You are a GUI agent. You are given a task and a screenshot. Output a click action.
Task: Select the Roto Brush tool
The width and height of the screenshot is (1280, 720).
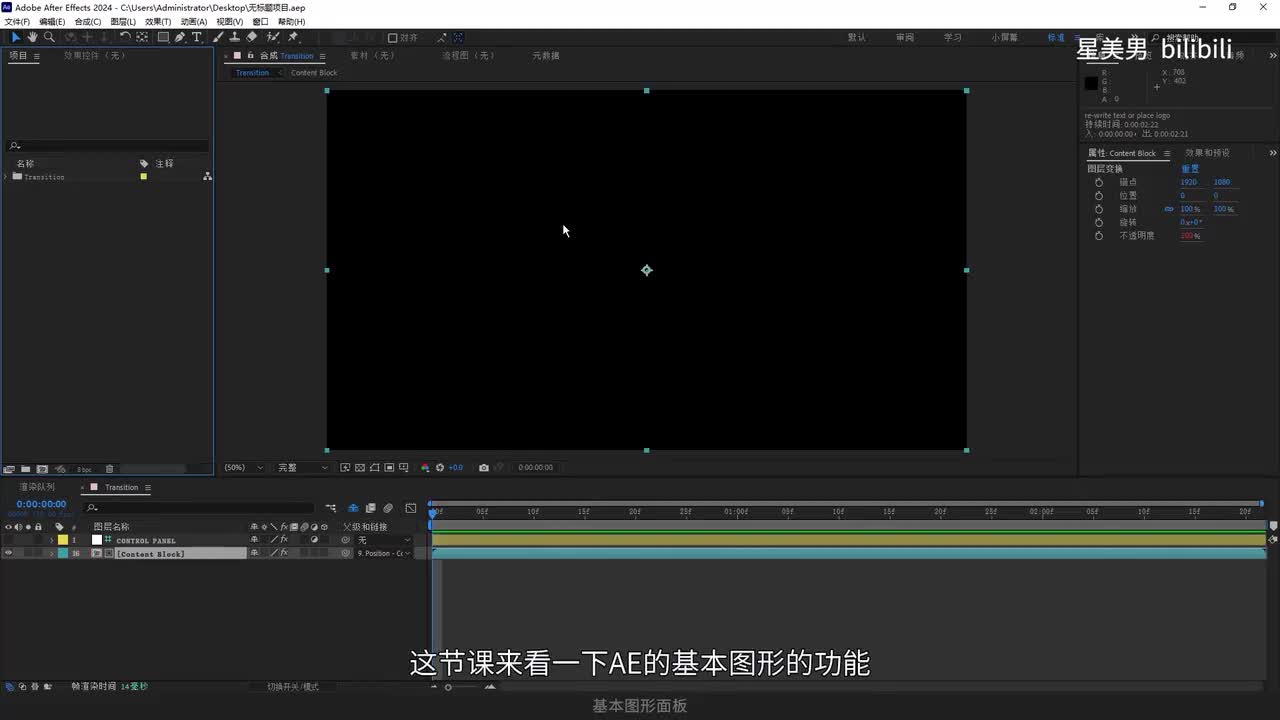(x=273, y=37)
